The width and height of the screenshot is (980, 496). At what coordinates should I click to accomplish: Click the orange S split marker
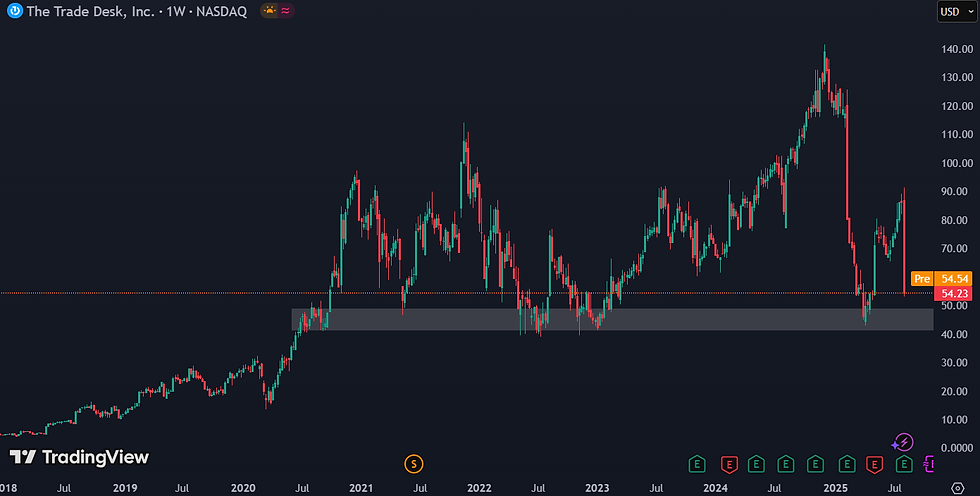414,464
